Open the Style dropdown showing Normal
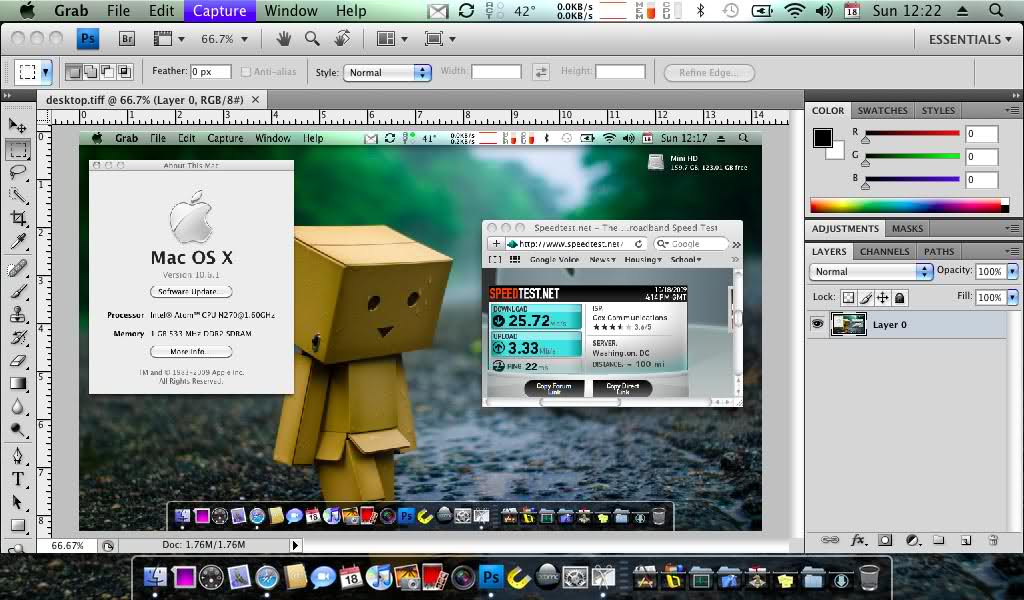This screenshot has height=600, width=1024. click(x=387, y=72)
